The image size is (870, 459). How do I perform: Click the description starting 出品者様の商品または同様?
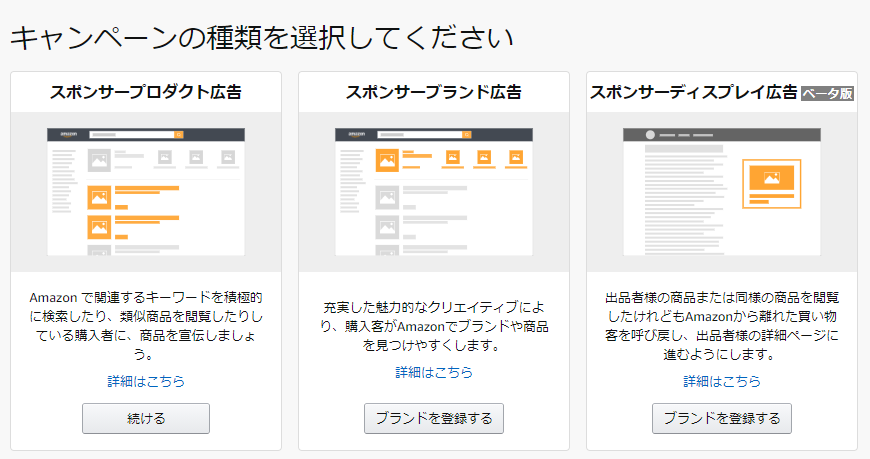[x=722, y=326]
